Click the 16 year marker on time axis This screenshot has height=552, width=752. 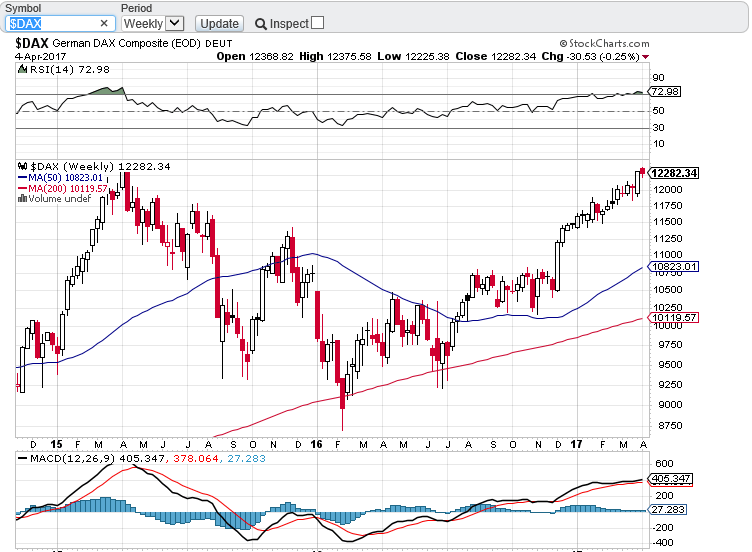point(317,444)
